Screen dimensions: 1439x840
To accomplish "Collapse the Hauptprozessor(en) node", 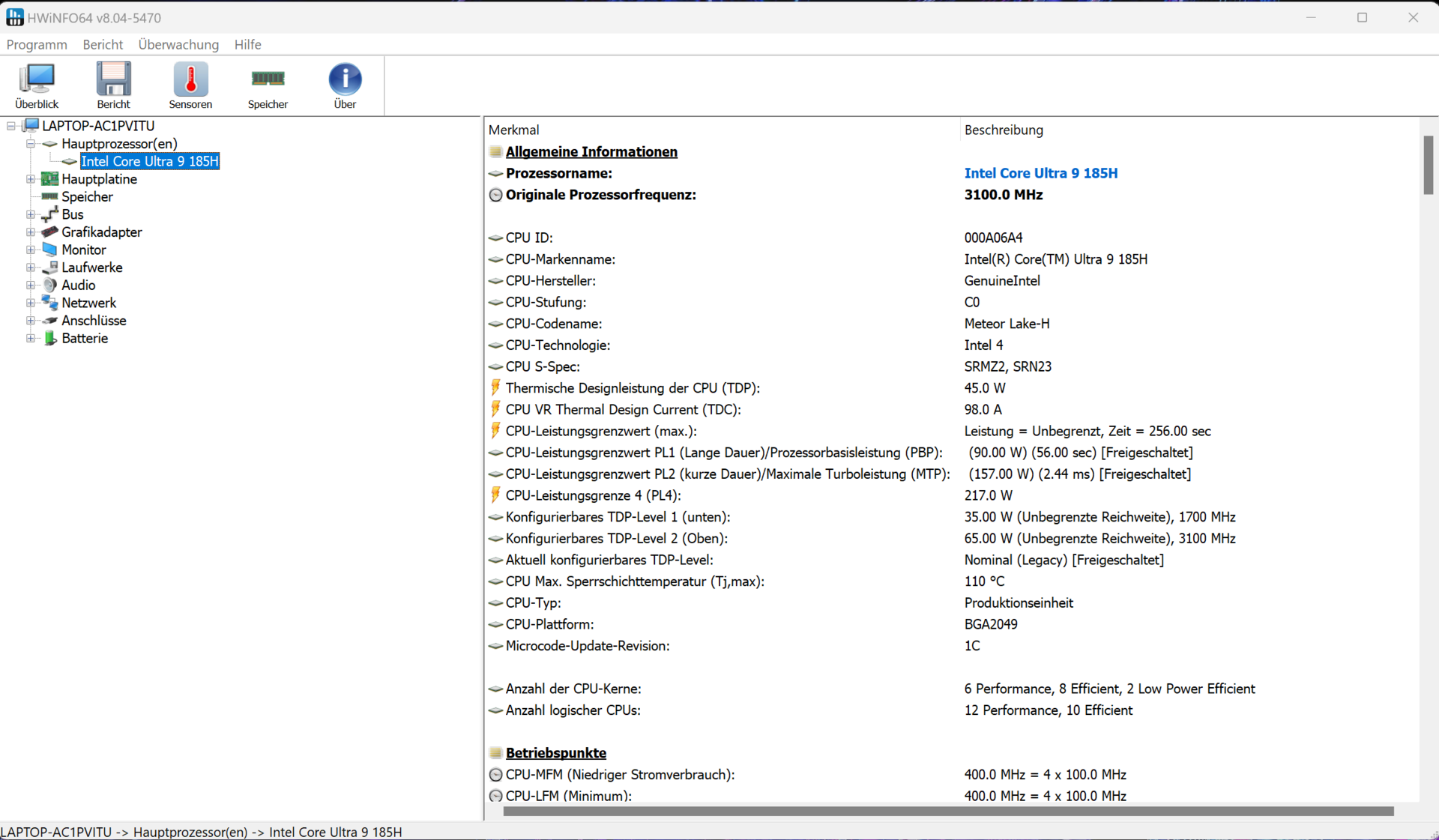I will coord(31,144).
